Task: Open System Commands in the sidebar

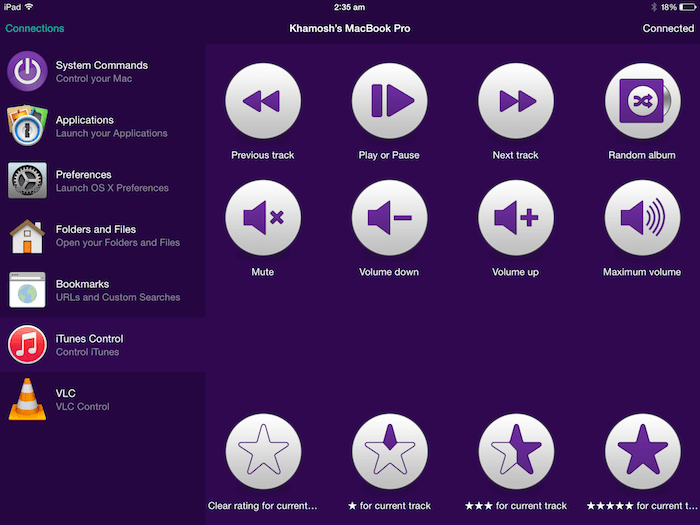Action: pos(102,72)
